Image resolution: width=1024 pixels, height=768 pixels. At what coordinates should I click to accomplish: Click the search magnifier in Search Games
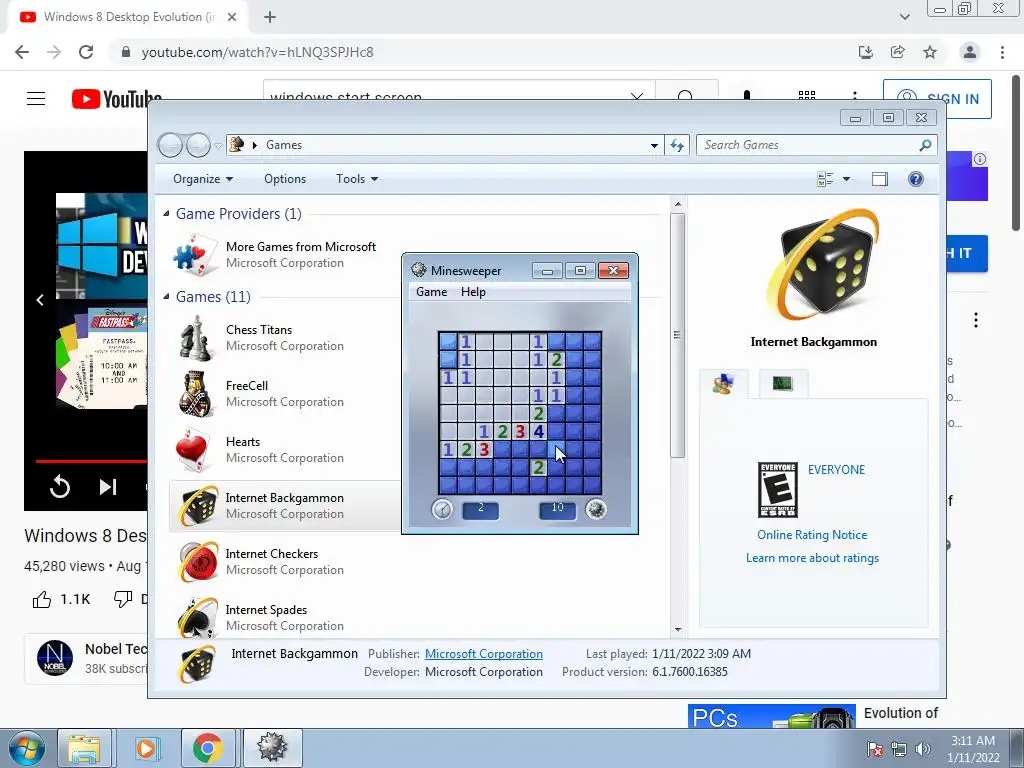point(925,145)
